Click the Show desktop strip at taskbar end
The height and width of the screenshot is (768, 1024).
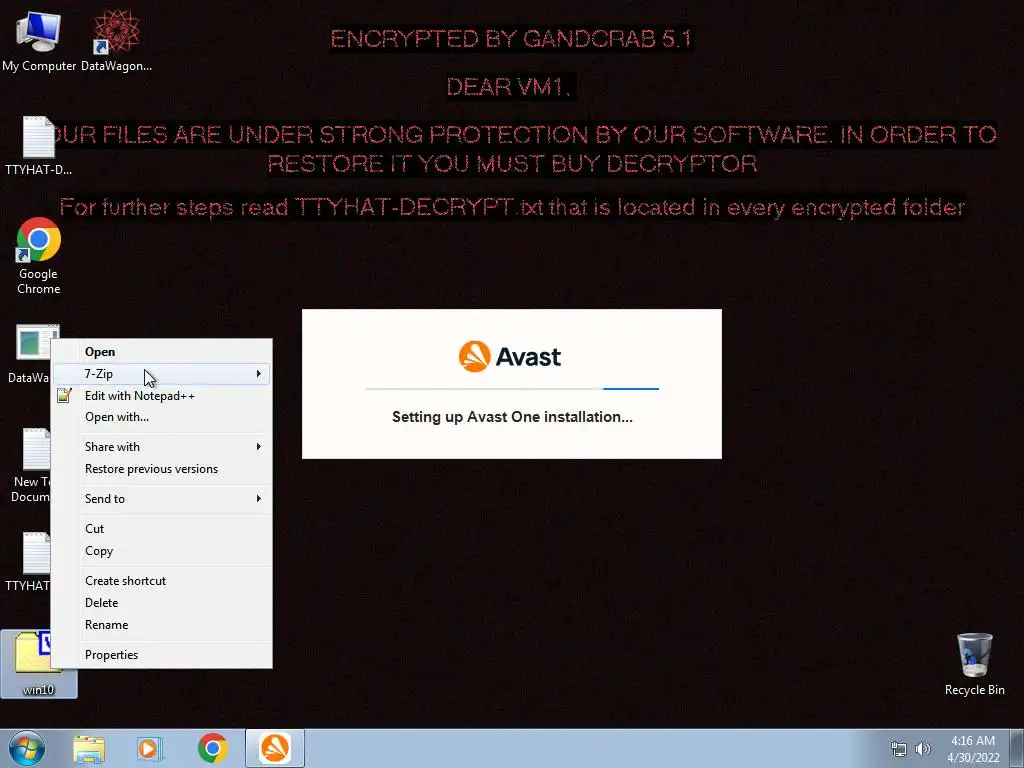pos(1018,748)
